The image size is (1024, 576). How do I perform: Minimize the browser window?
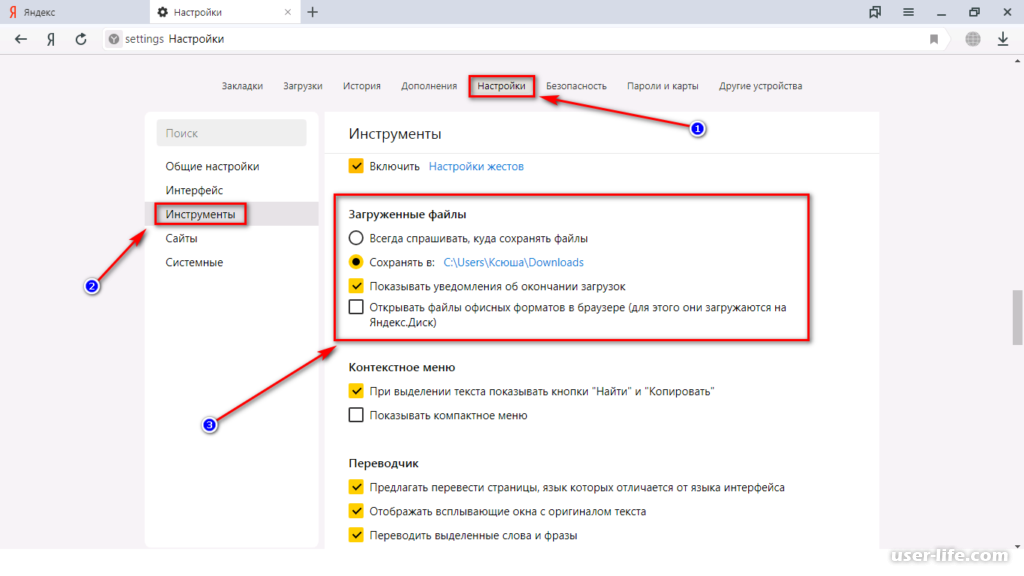pos(941,12)
